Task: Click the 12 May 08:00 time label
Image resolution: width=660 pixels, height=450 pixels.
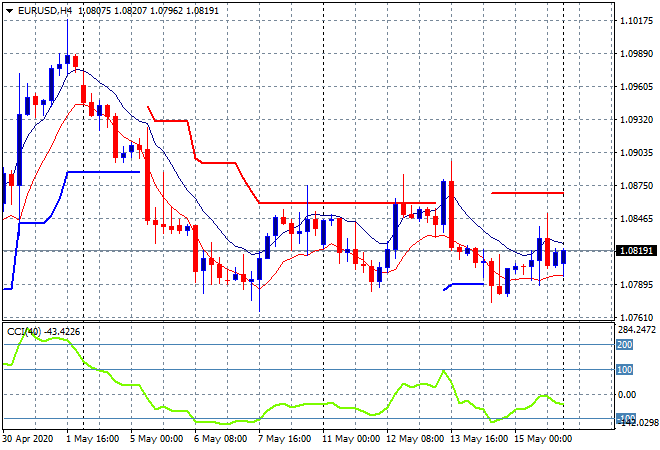Action: pyautogui.click(x=415, y=439)
